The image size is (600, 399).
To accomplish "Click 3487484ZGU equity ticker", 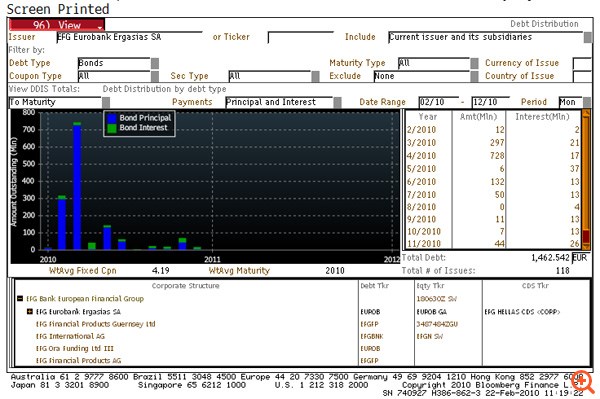I will pyautogui.click(x=437, y=324).
